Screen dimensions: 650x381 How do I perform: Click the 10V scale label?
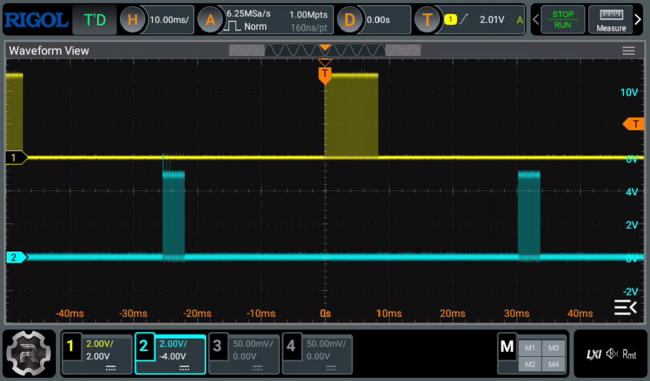[x=629, y=92]
